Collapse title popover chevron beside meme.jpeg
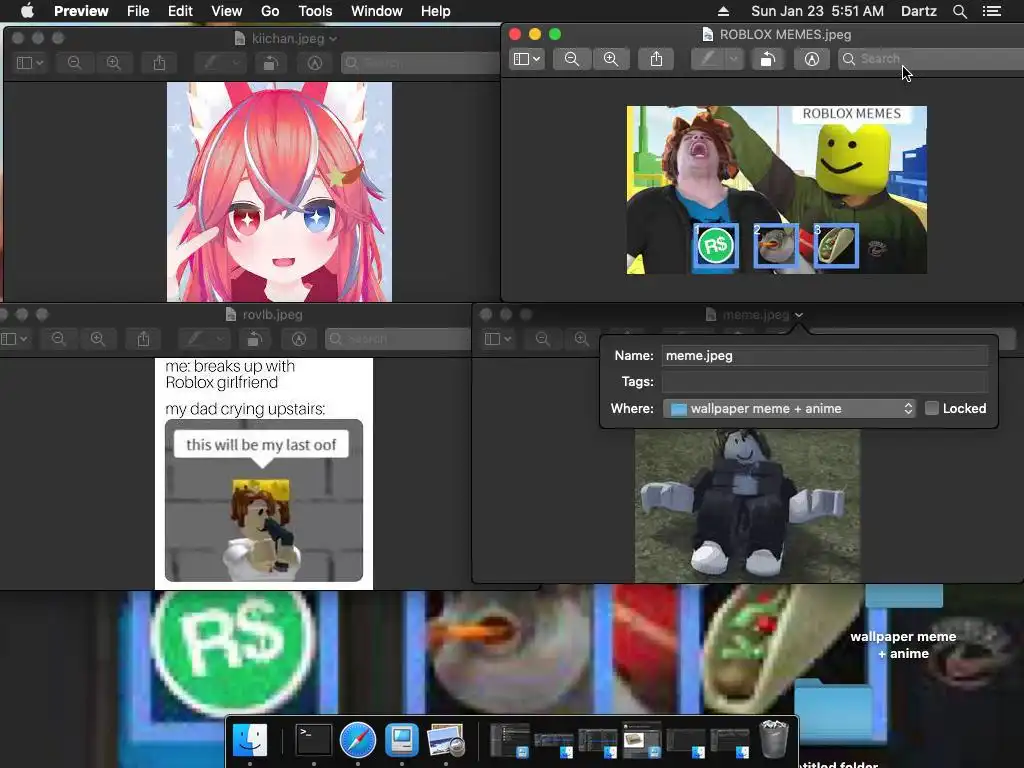 (799, 315)
